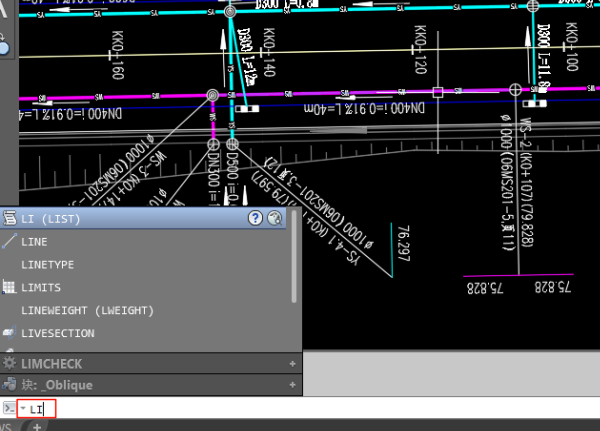Click the LIST command's list icon
Screen dimensions: 600x431
pyautogui.click(x=9, y=218)
